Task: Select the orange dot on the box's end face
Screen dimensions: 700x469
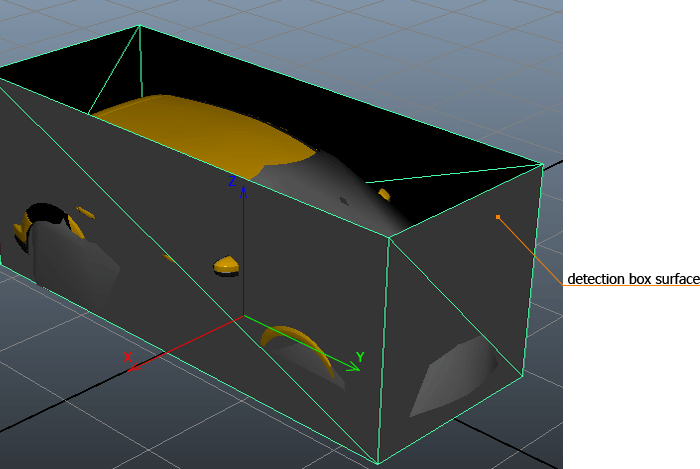Action: pos(498,216)
